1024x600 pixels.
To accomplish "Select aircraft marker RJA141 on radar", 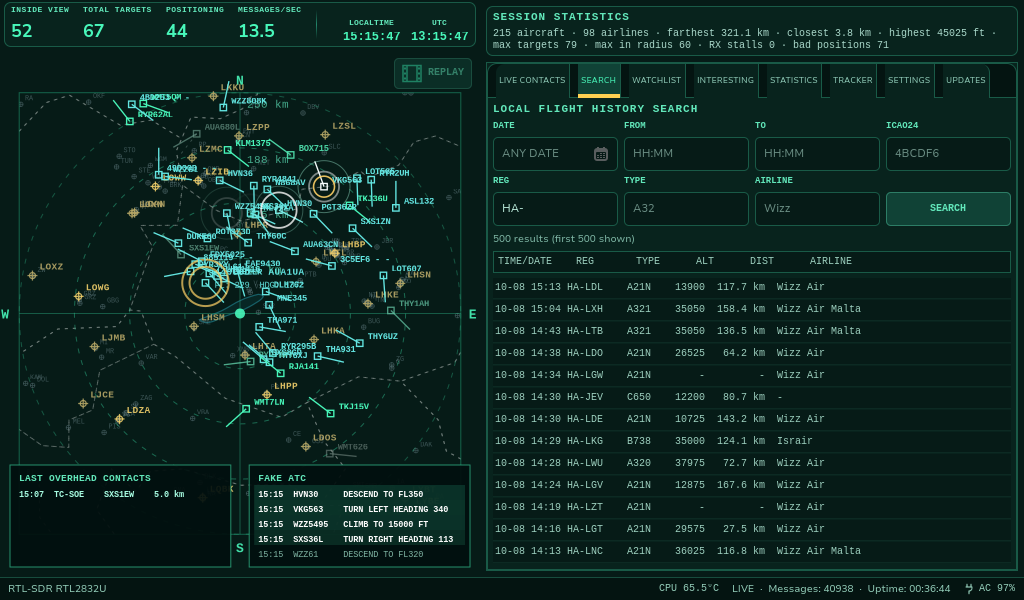I will click(x=280, y=373).
